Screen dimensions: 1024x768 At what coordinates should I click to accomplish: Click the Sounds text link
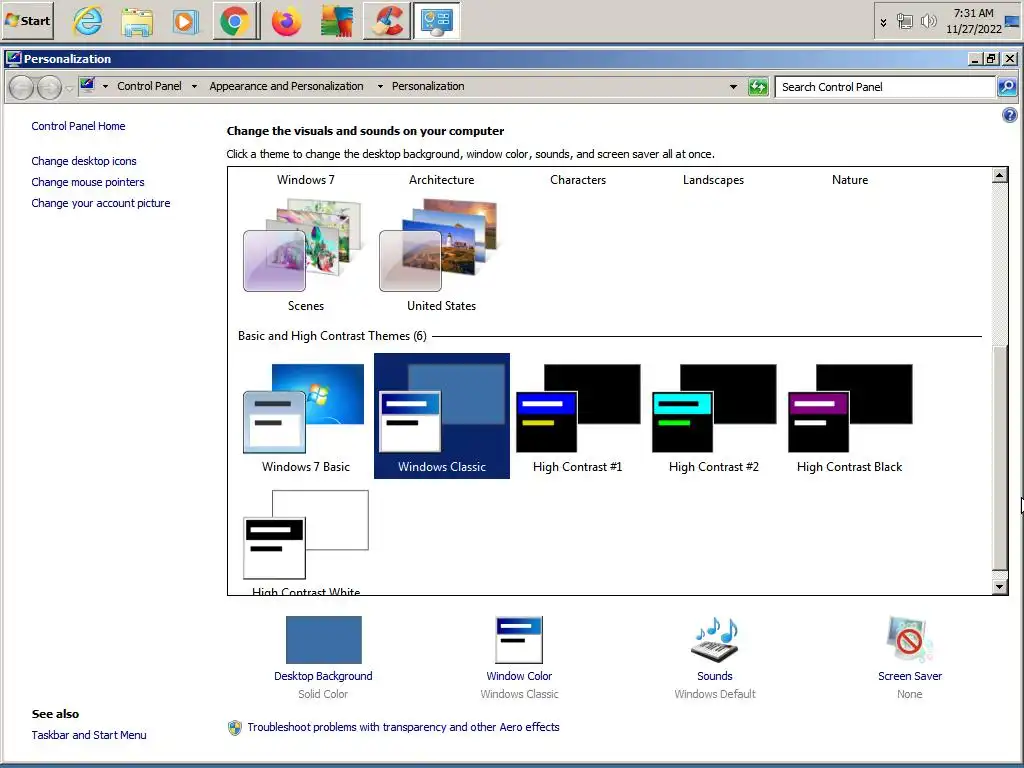click(714, 676)
